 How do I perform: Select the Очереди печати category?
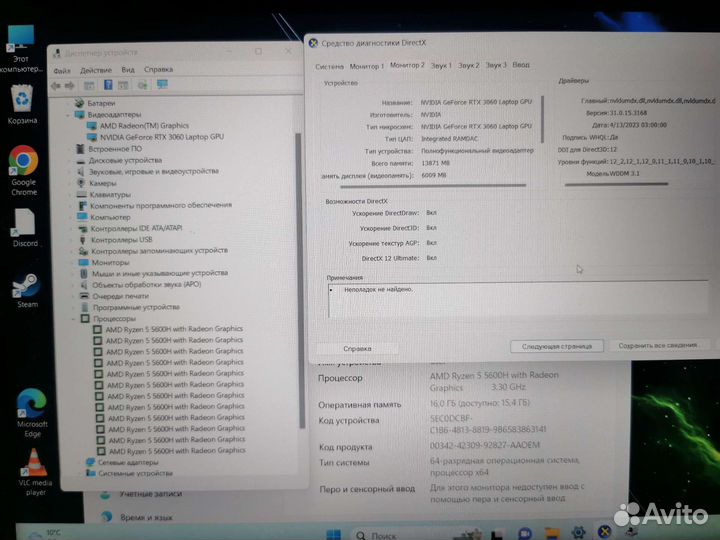[120, 296]
